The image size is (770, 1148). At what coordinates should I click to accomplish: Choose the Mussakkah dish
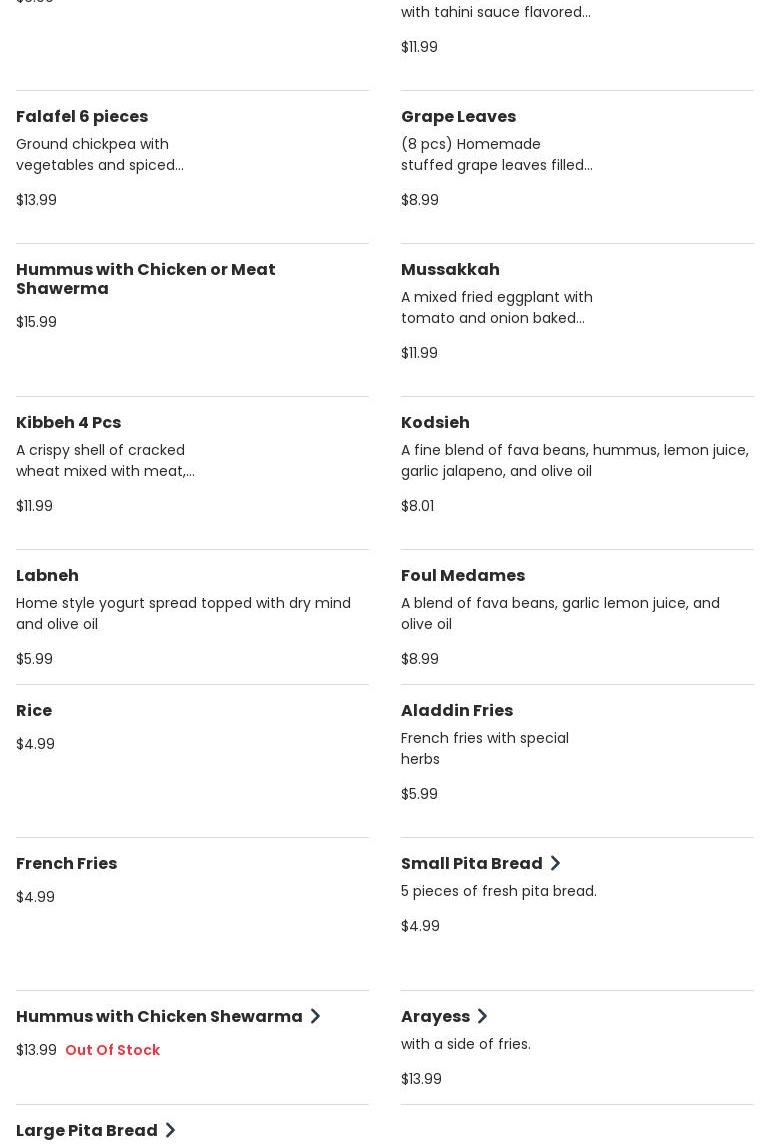click(x=450, y=269)
